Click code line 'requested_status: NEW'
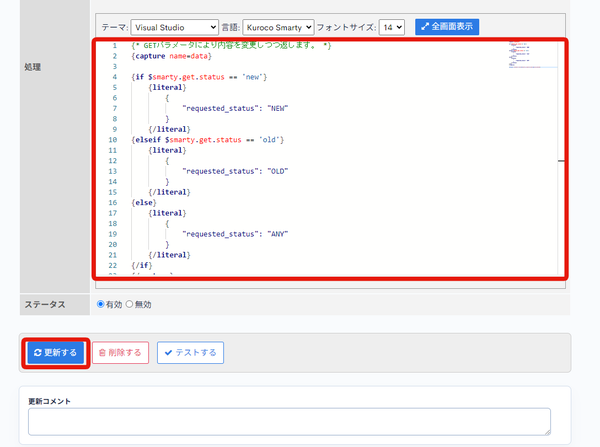The image size is (600, 447). click(x=235, y=108)
